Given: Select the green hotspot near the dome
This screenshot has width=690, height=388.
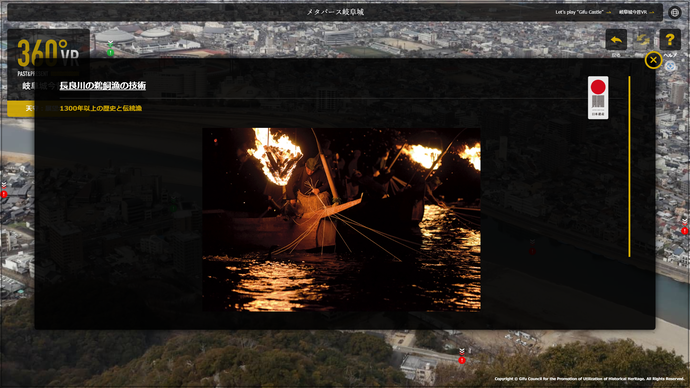Looking at the screenshot, I should click(110, 52).
